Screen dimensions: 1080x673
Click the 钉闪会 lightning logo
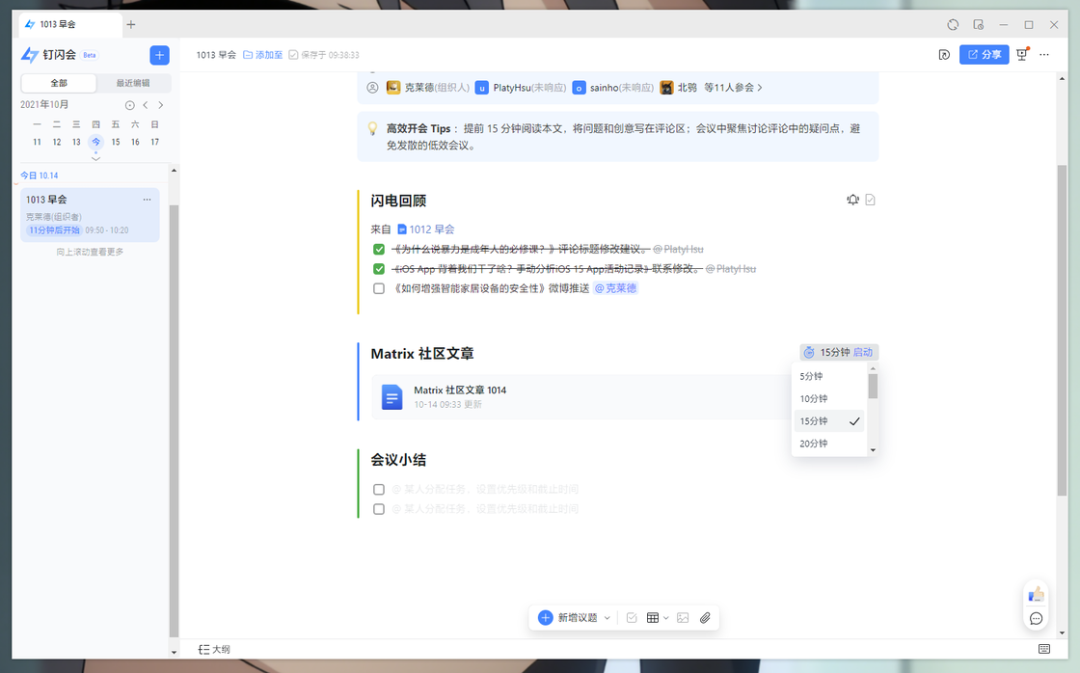click(30, 55)
